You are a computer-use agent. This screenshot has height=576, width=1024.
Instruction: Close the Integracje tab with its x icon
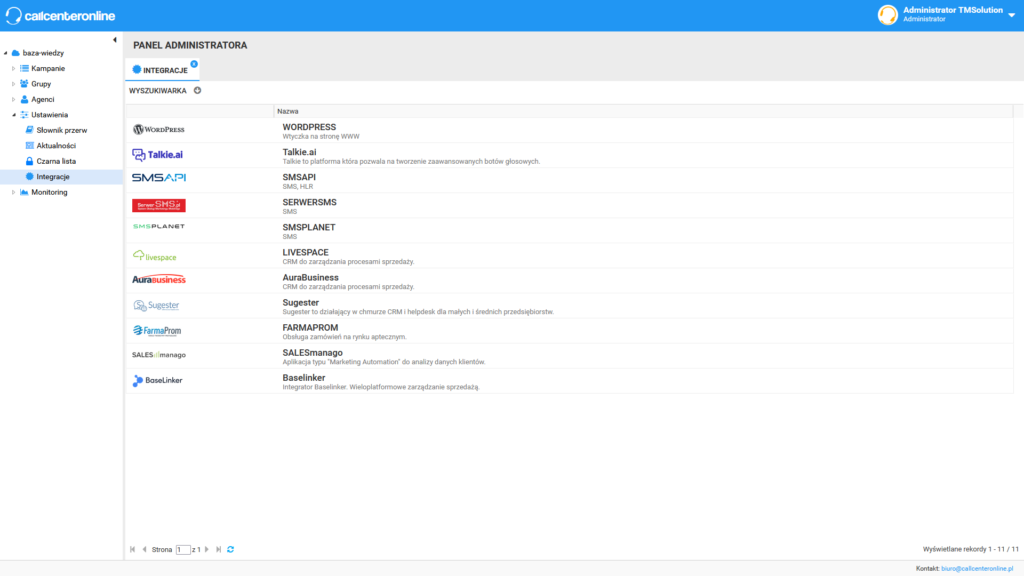[194, 64]
